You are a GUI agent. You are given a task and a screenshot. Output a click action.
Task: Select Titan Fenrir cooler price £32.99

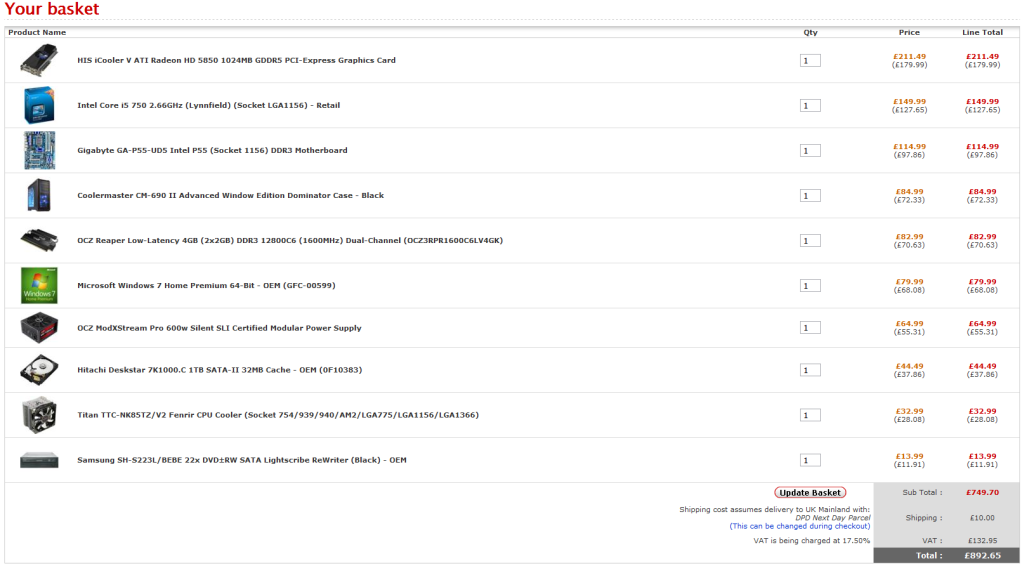pos(909,411)
